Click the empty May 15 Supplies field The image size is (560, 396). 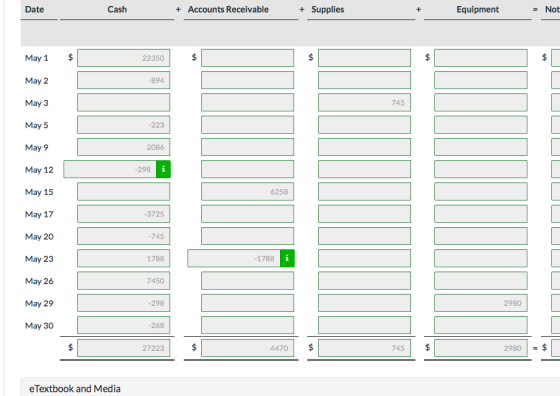coord(364,192)
